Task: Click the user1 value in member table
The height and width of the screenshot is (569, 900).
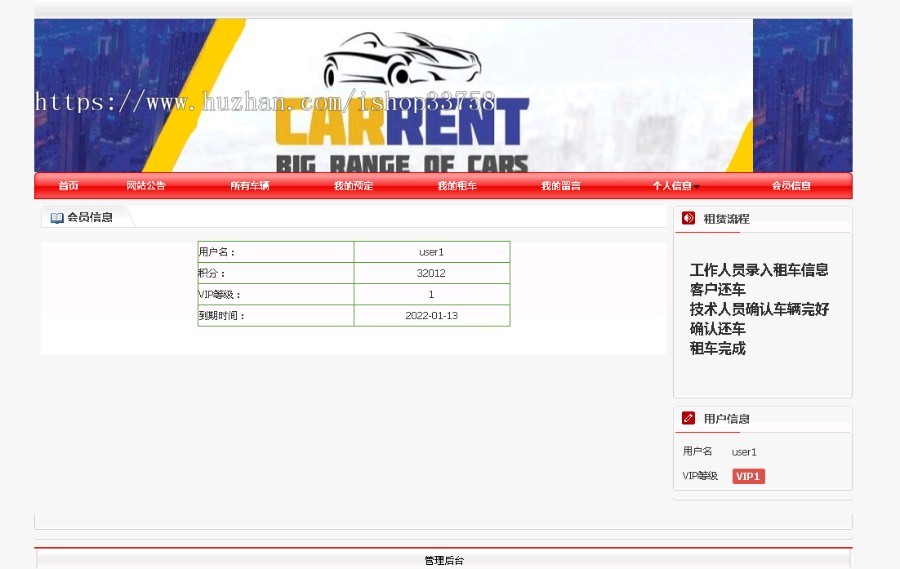Action: 432,252
